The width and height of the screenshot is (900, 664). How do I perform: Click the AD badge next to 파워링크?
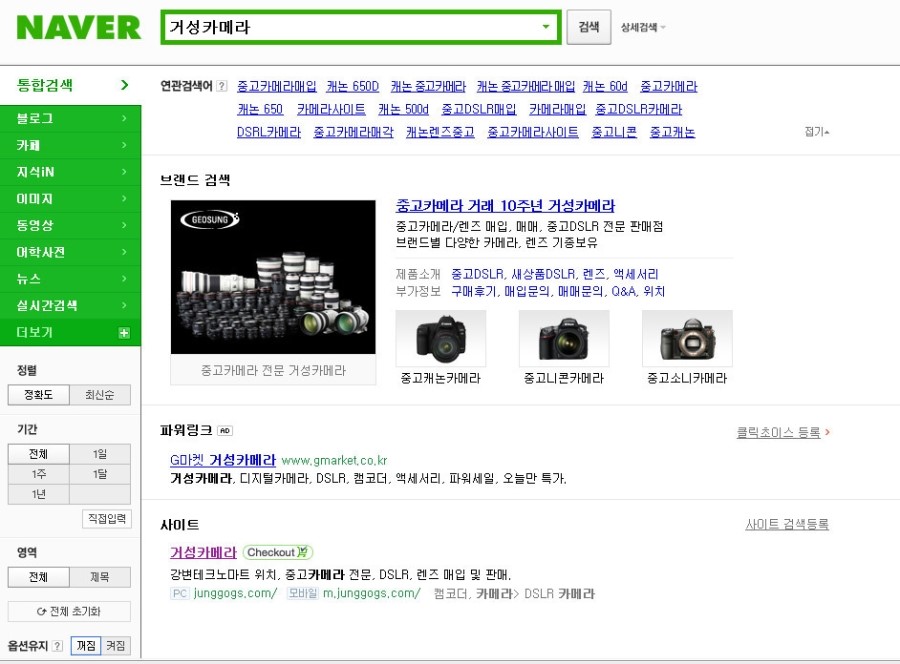[x=225, y=430]
